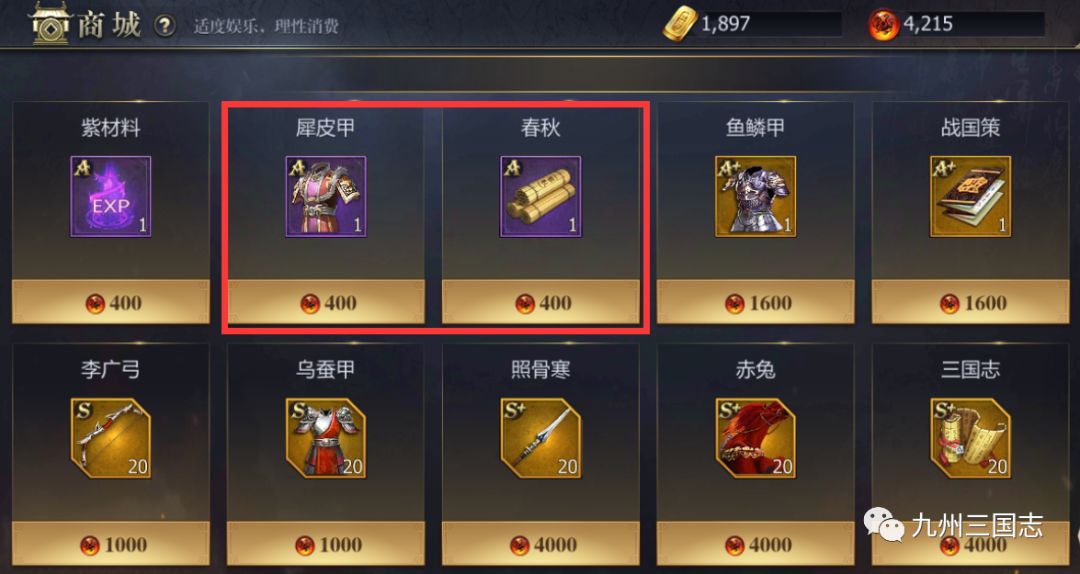The height and width of the screenshot is (574, 1080).
Task: Buy 紫材料 for 400
Action: point(111,302)
